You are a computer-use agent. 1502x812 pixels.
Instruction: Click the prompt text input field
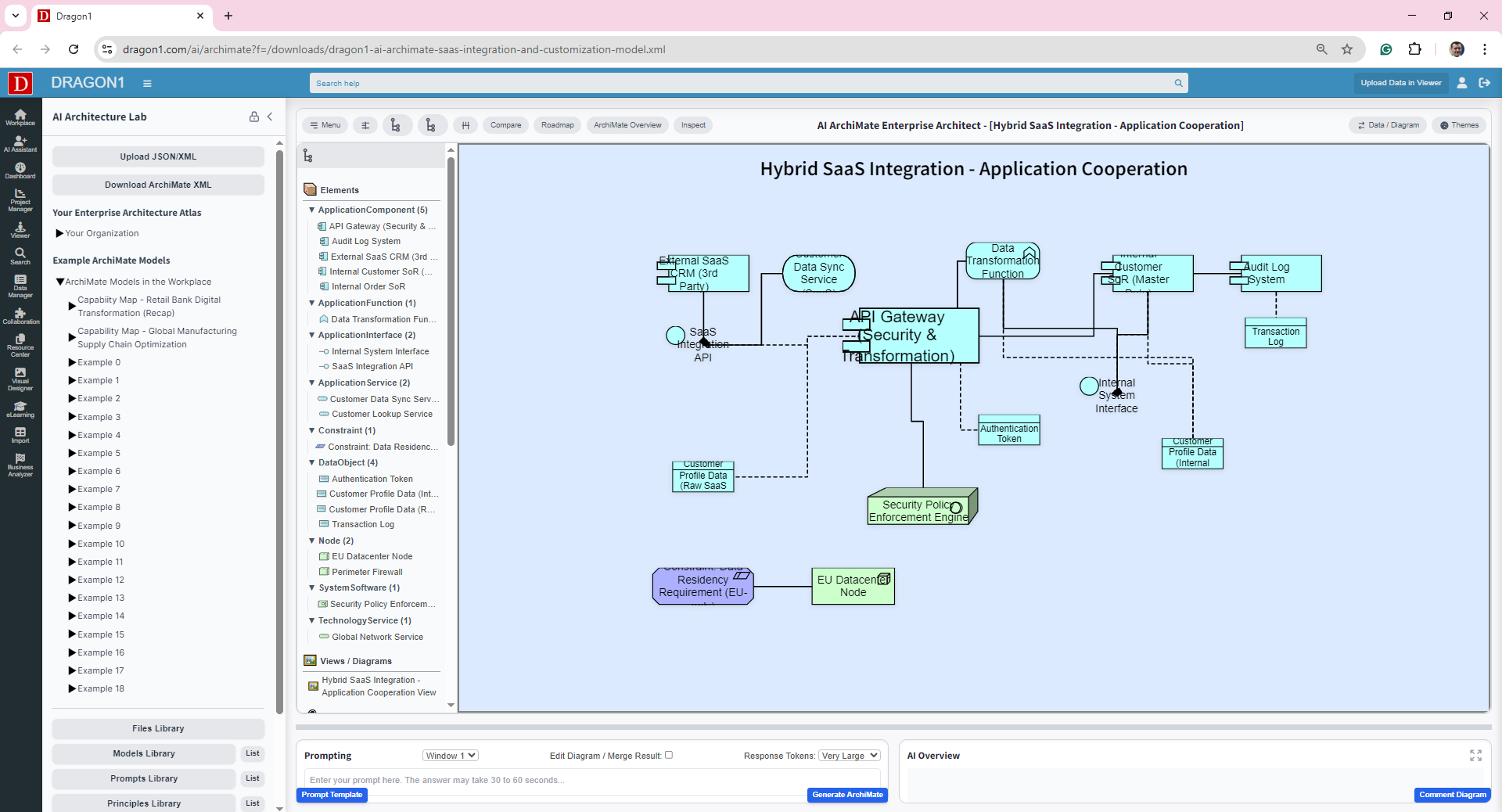tap(591, 780)
